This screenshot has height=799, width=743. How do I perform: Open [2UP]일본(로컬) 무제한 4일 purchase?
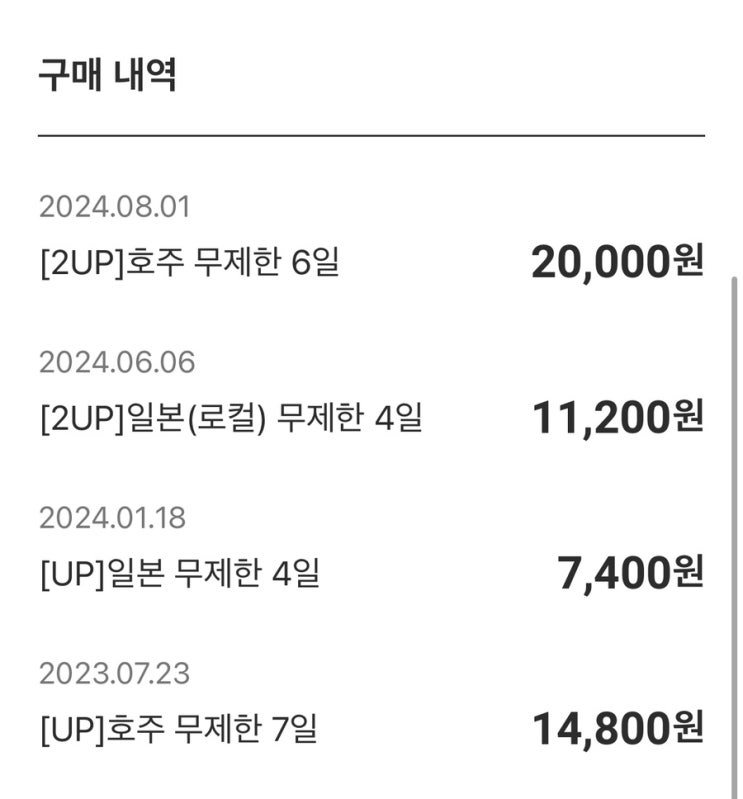231,417
